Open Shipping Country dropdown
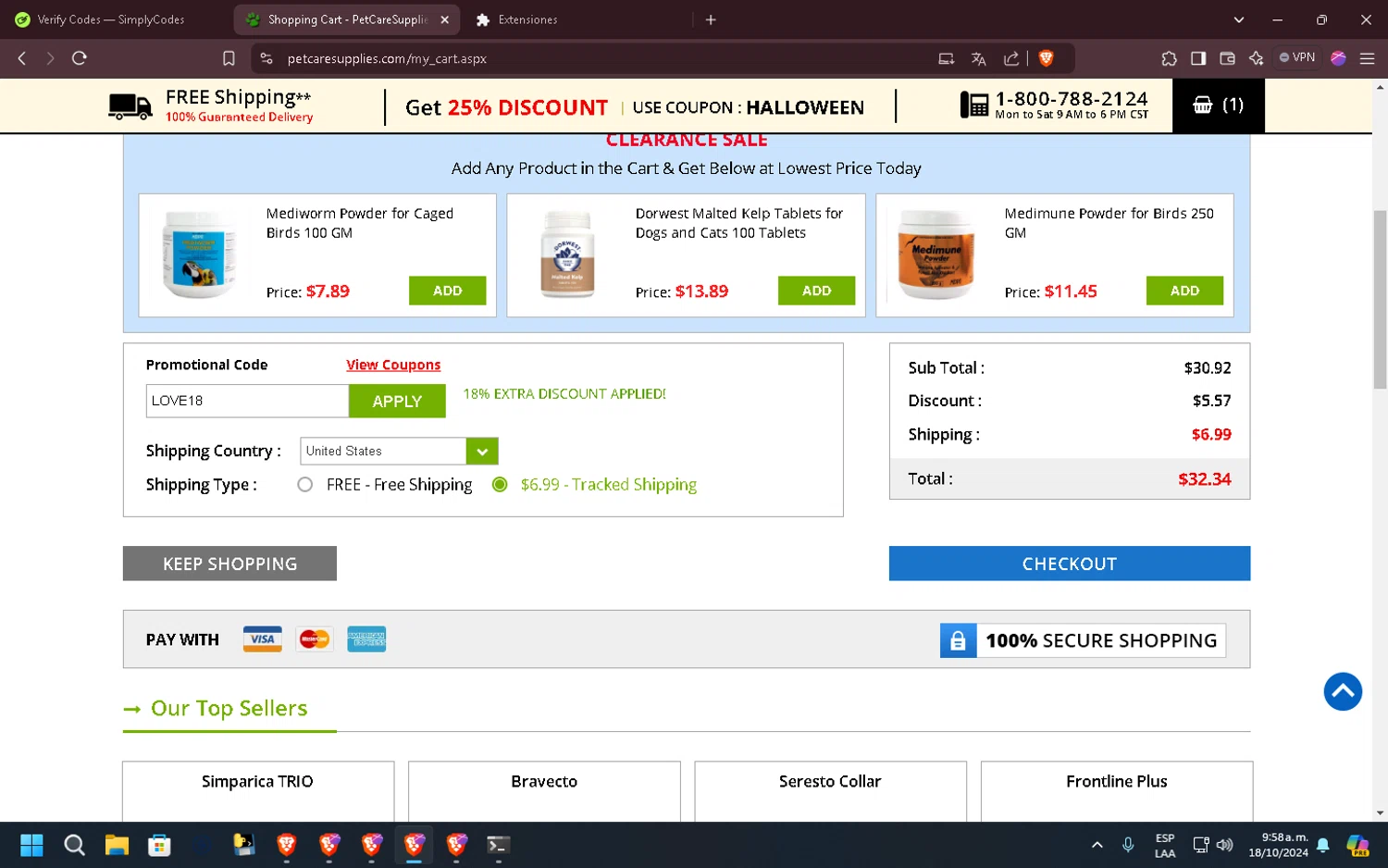This screenshot has height=868, width=1388. 399,452
